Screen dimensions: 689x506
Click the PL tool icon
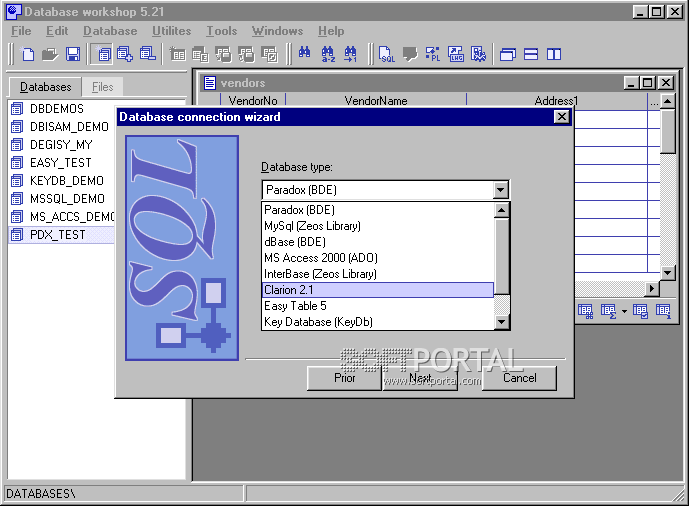coord(433,54)
